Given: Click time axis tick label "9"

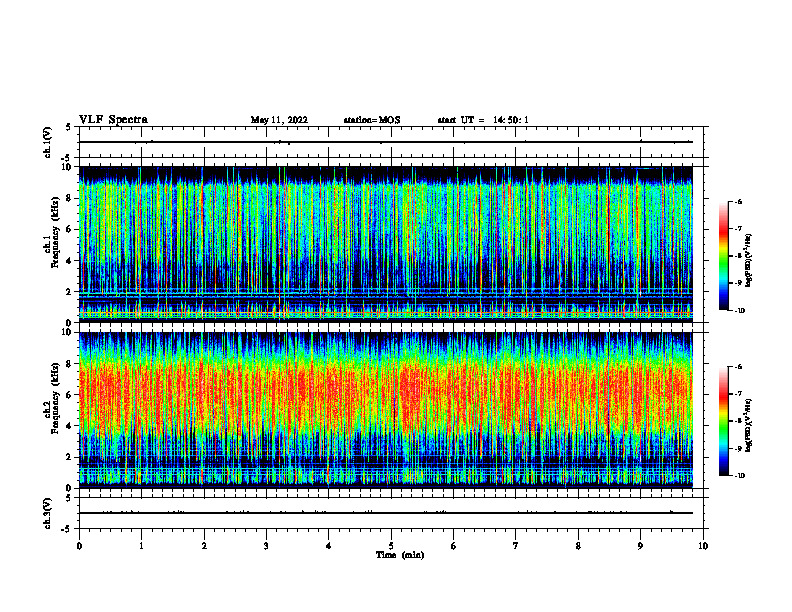Looking at the screenshot, I should click(640, 546).
